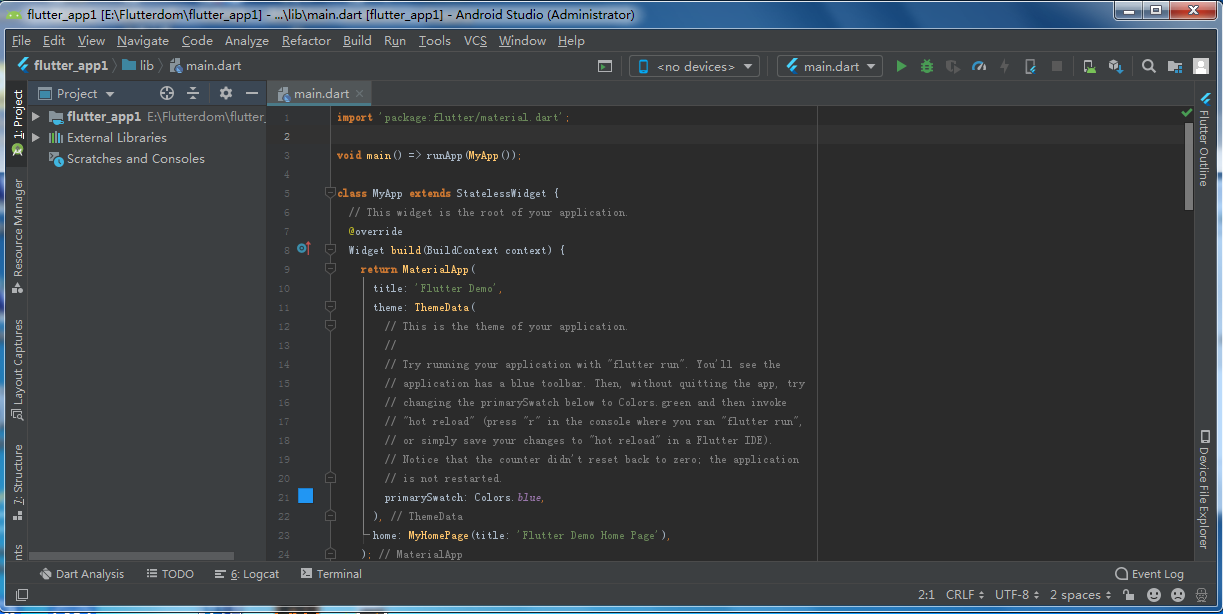Screen dimensions: 1223x614
Task: Open Search Everywhere magnifier icon
Action: pyautogui.click(x=1149, y=66)
